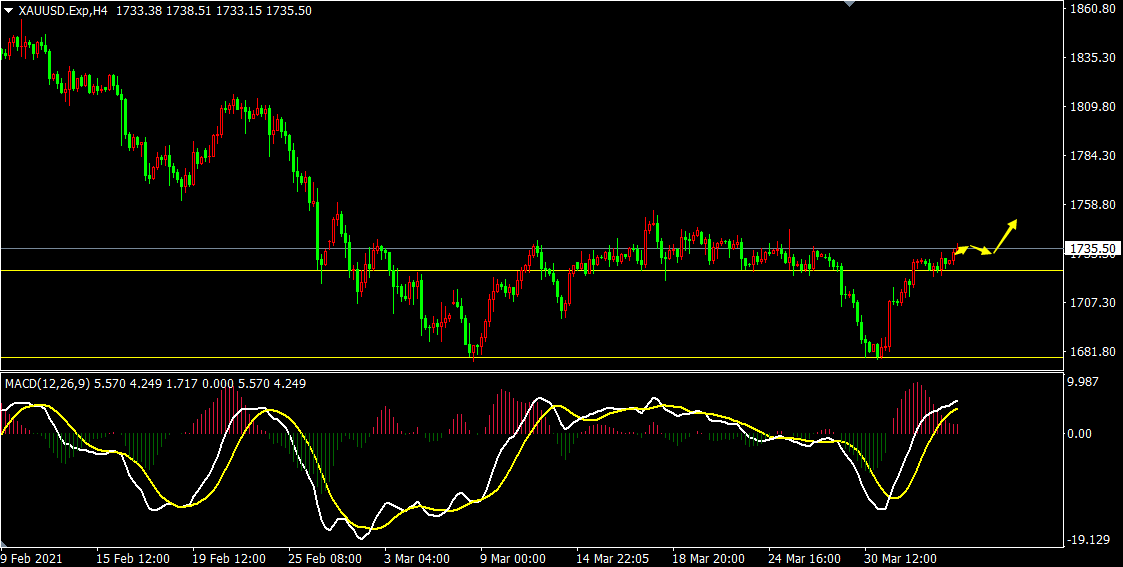This screenshot has height=567, width=1123.
Task: Click the 9 Mar 00:00 time axis label
Action: tap(513, 558)
